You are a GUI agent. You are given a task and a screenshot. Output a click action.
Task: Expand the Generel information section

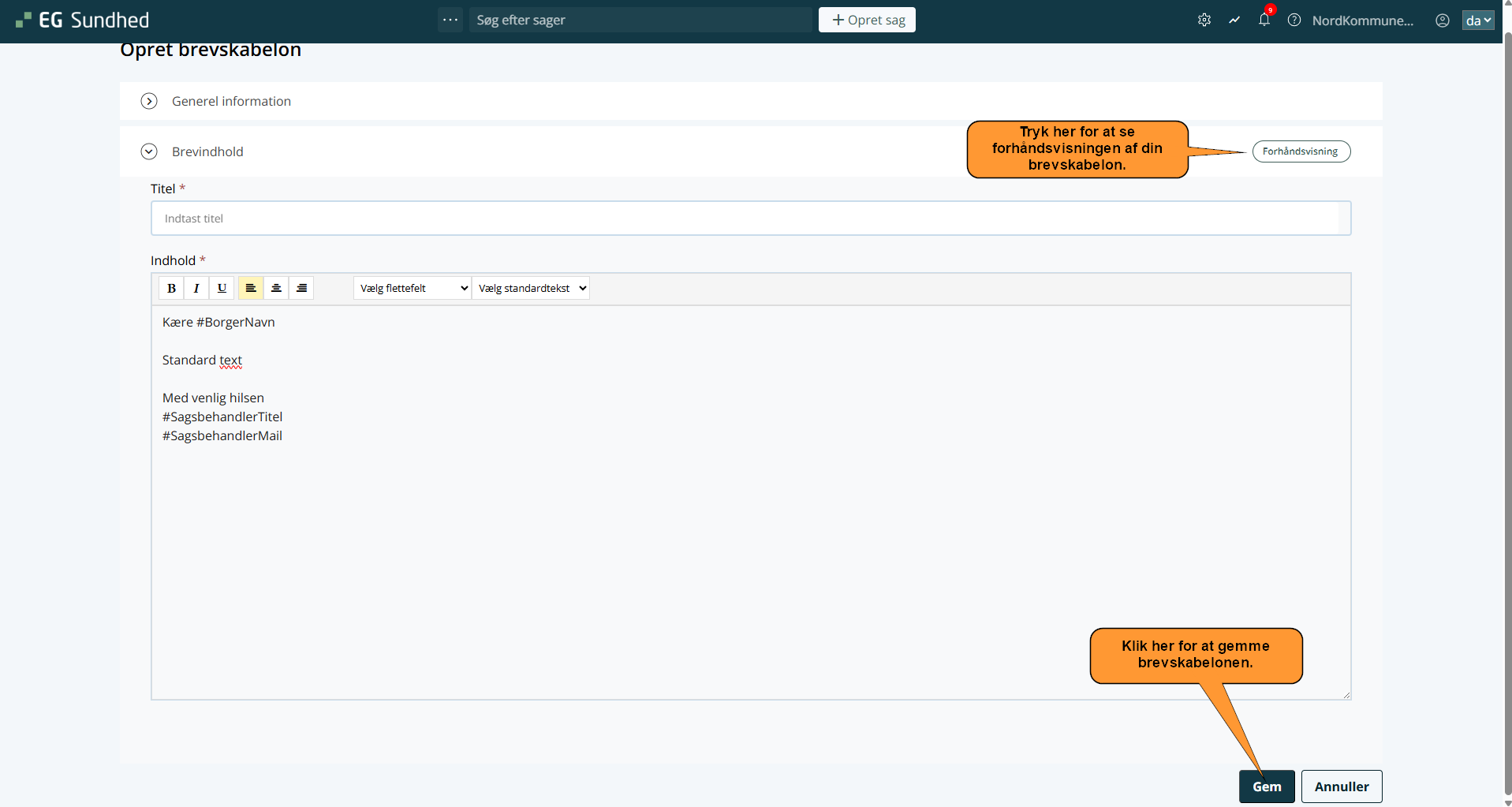(149, 101)
